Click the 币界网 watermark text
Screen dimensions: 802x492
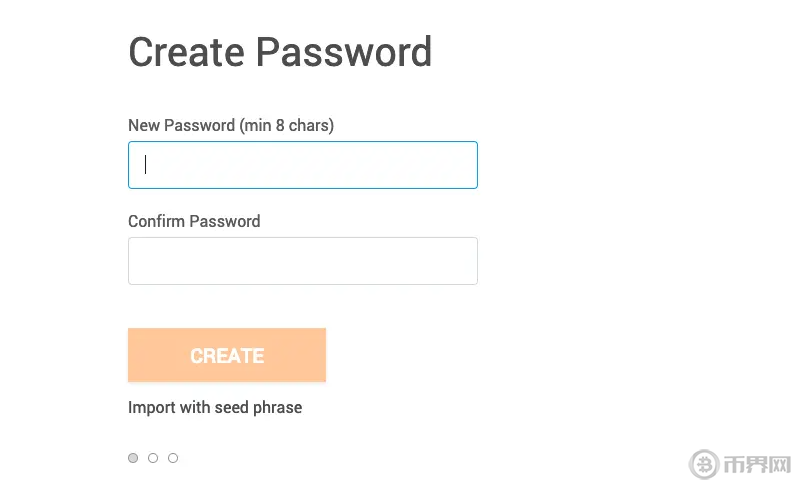click(758, 465)
